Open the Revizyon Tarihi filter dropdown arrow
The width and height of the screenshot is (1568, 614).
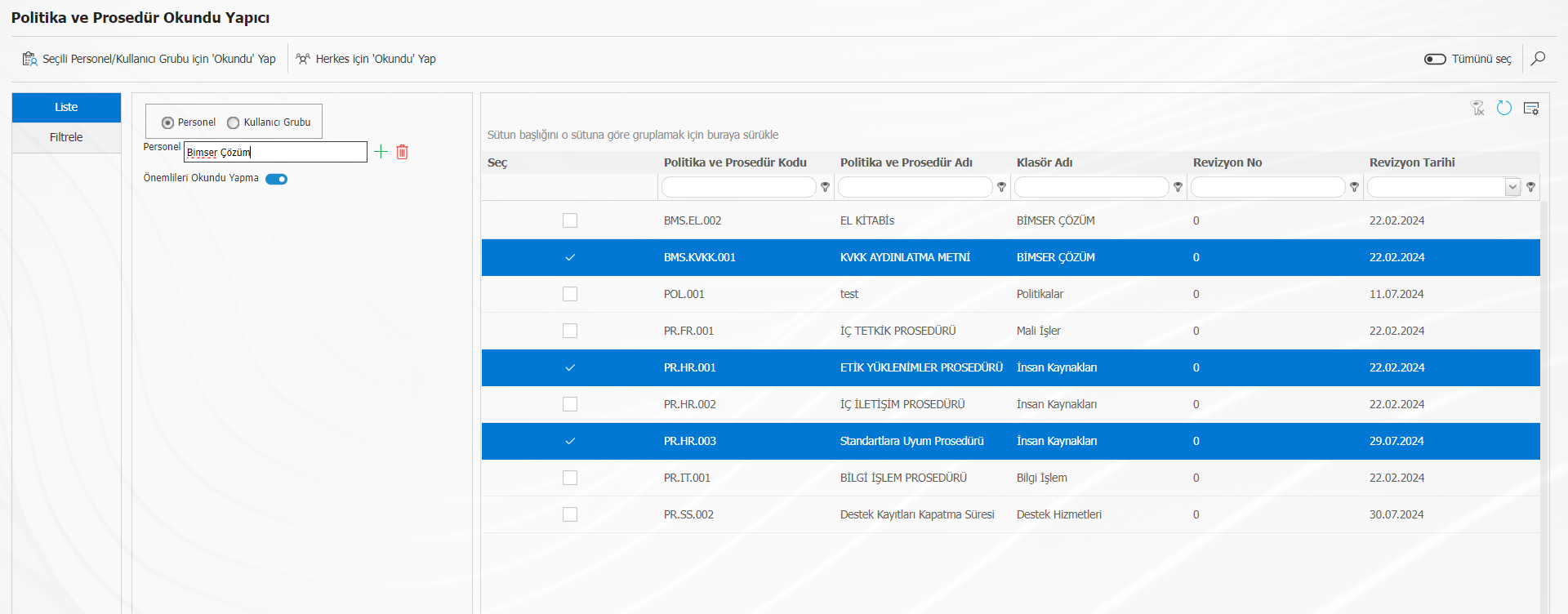point(1512,187)
